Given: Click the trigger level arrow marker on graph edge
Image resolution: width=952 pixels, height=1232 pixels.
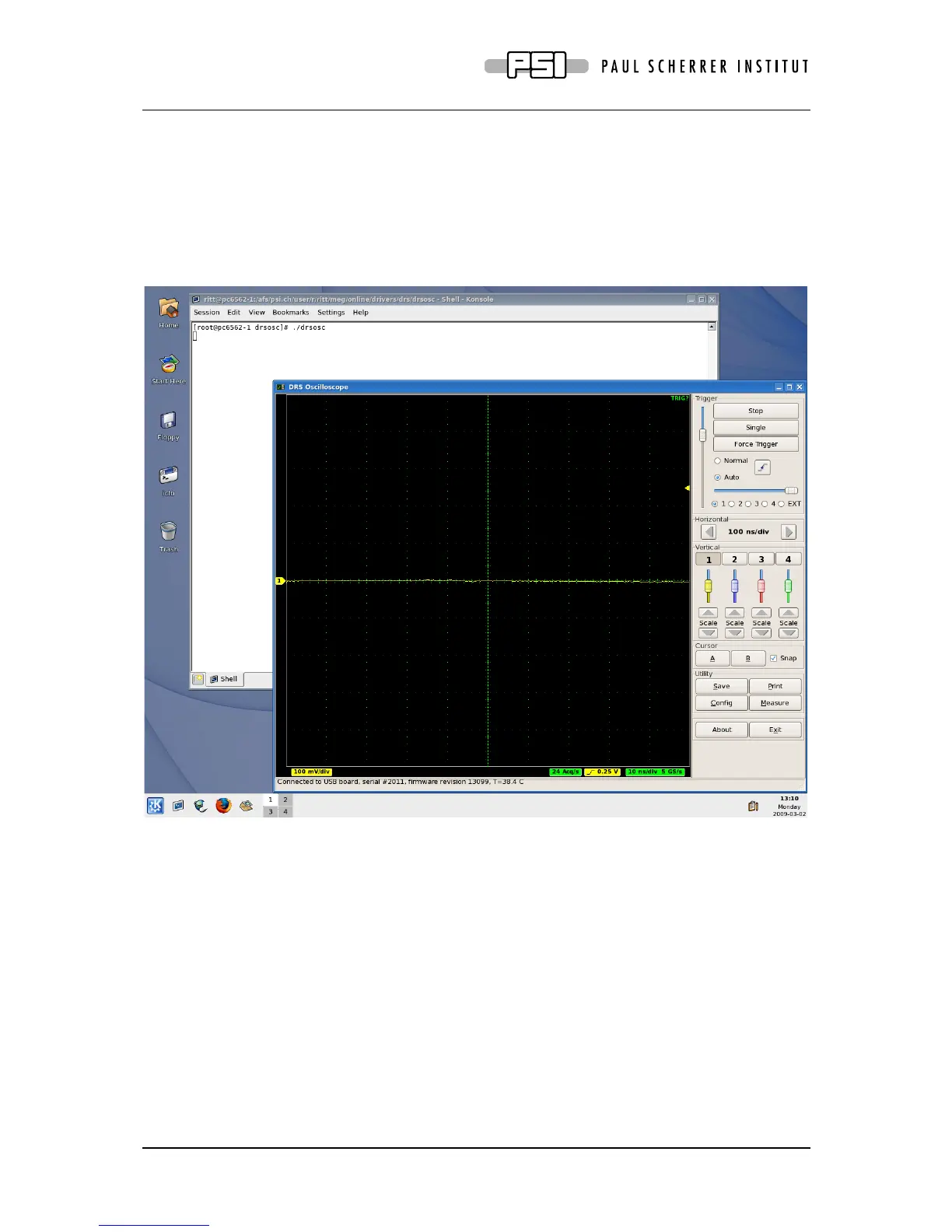Looking at the screenshot, I should click(688, 488).
